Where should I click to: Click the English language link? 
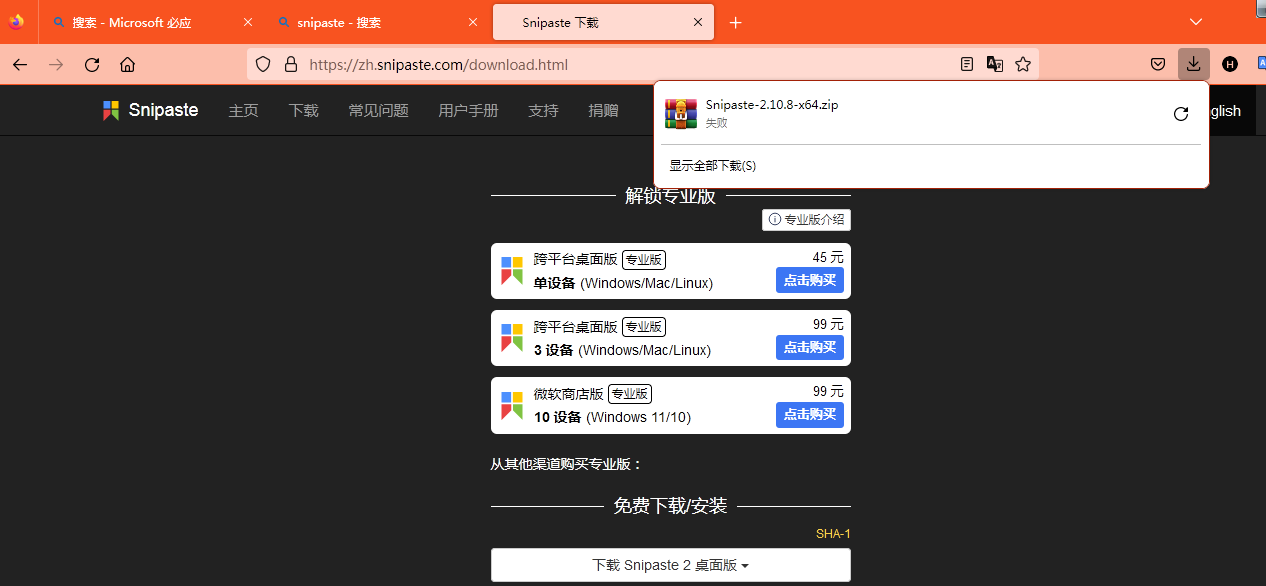pos(1225,111)
